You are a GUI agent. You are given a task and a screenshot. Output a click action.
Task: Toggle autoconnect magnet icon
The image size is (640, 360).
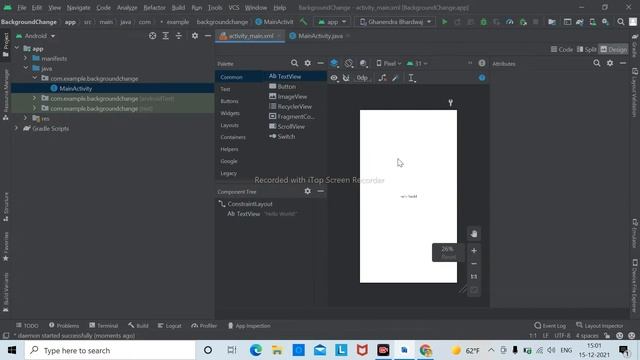[x=346, y=78]
